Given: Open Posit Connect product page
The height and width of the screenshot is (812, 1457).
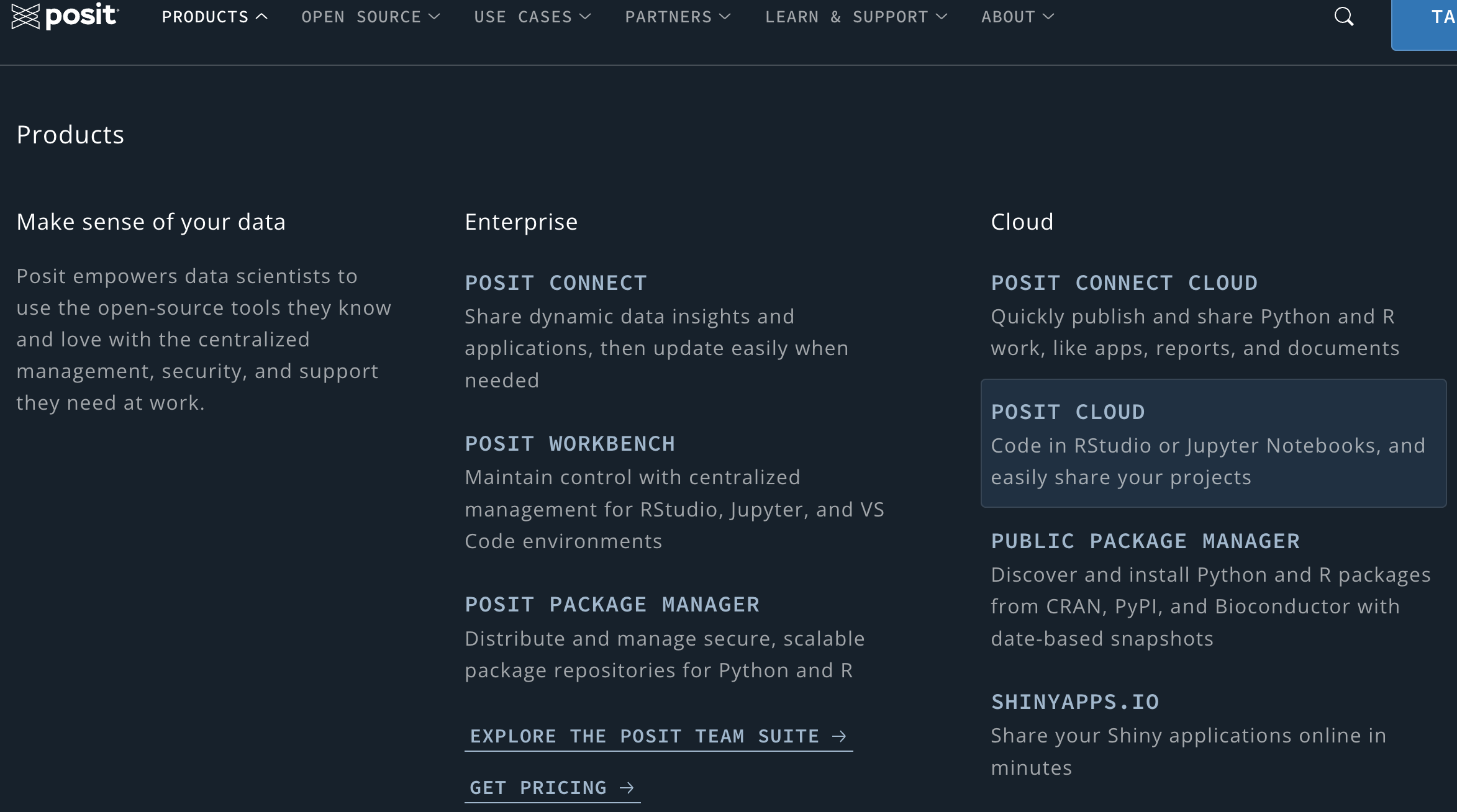Looking at the screenshot, I should click(x=556, y=283).
